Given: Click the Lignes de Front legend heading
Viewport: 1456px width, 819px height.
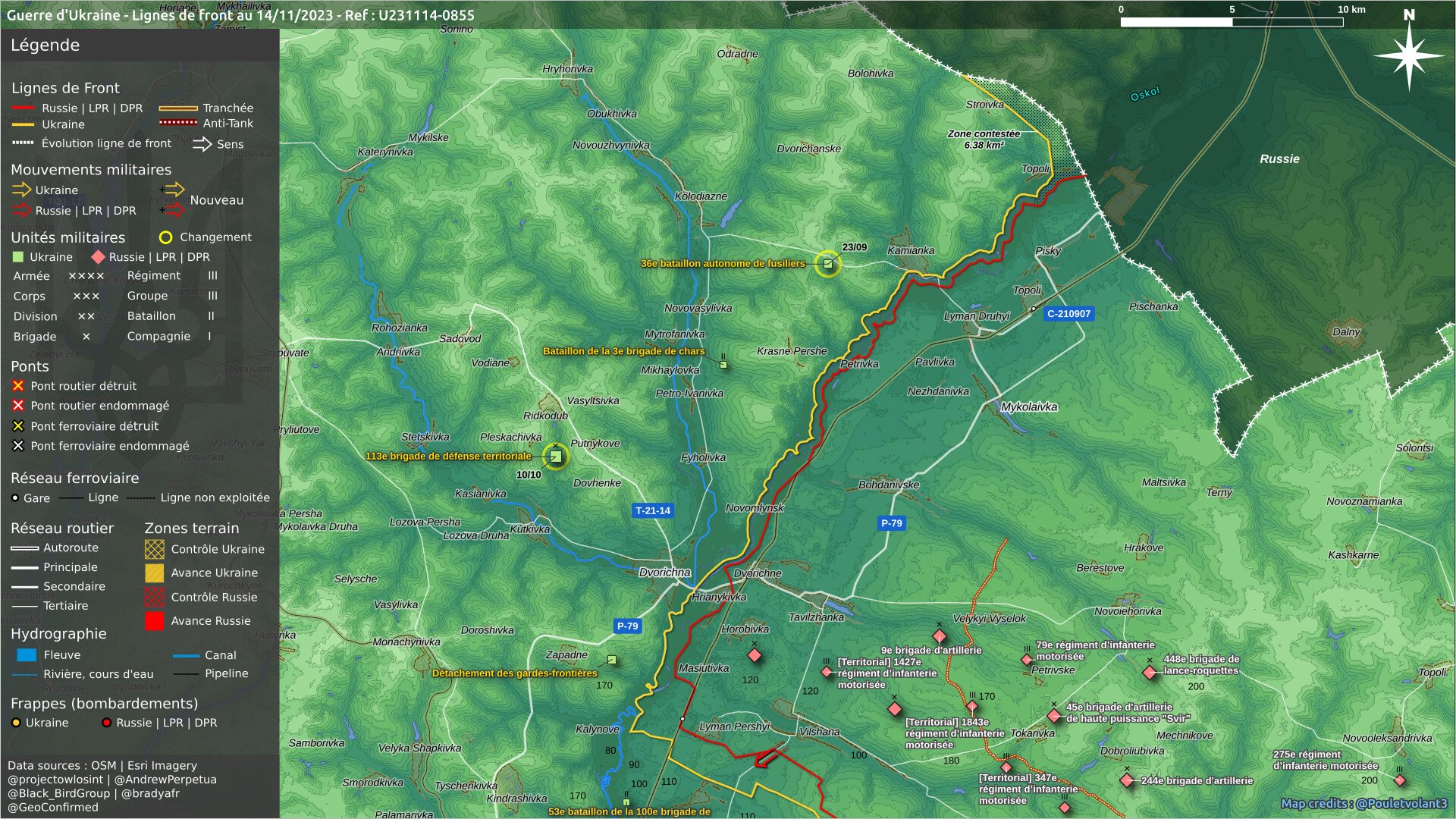Looking at the screenshot, I should coord(65,88).
